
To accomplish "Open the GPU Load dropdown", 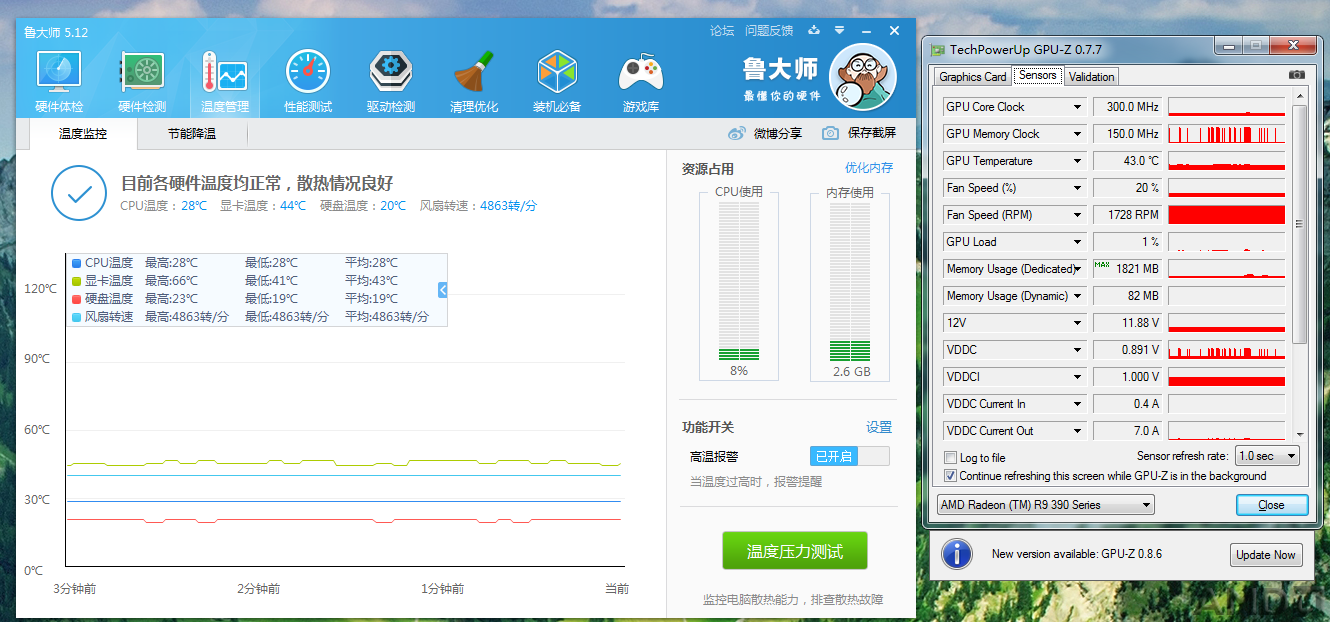I will coord(1078,242).
